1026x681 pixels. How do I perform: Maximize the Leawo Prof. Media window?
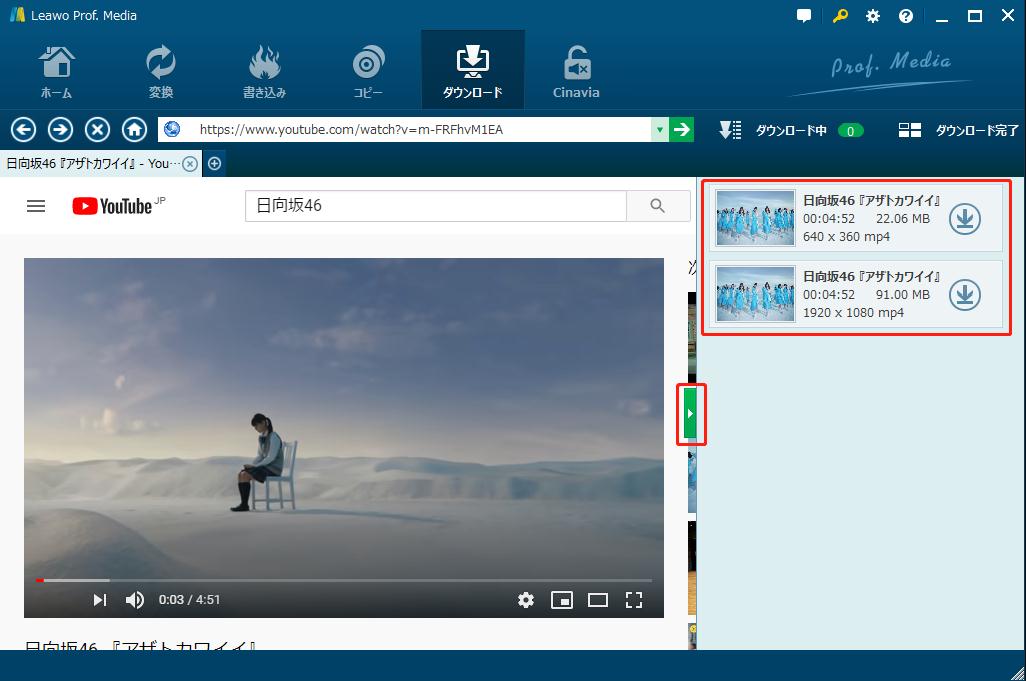point(975,16)
